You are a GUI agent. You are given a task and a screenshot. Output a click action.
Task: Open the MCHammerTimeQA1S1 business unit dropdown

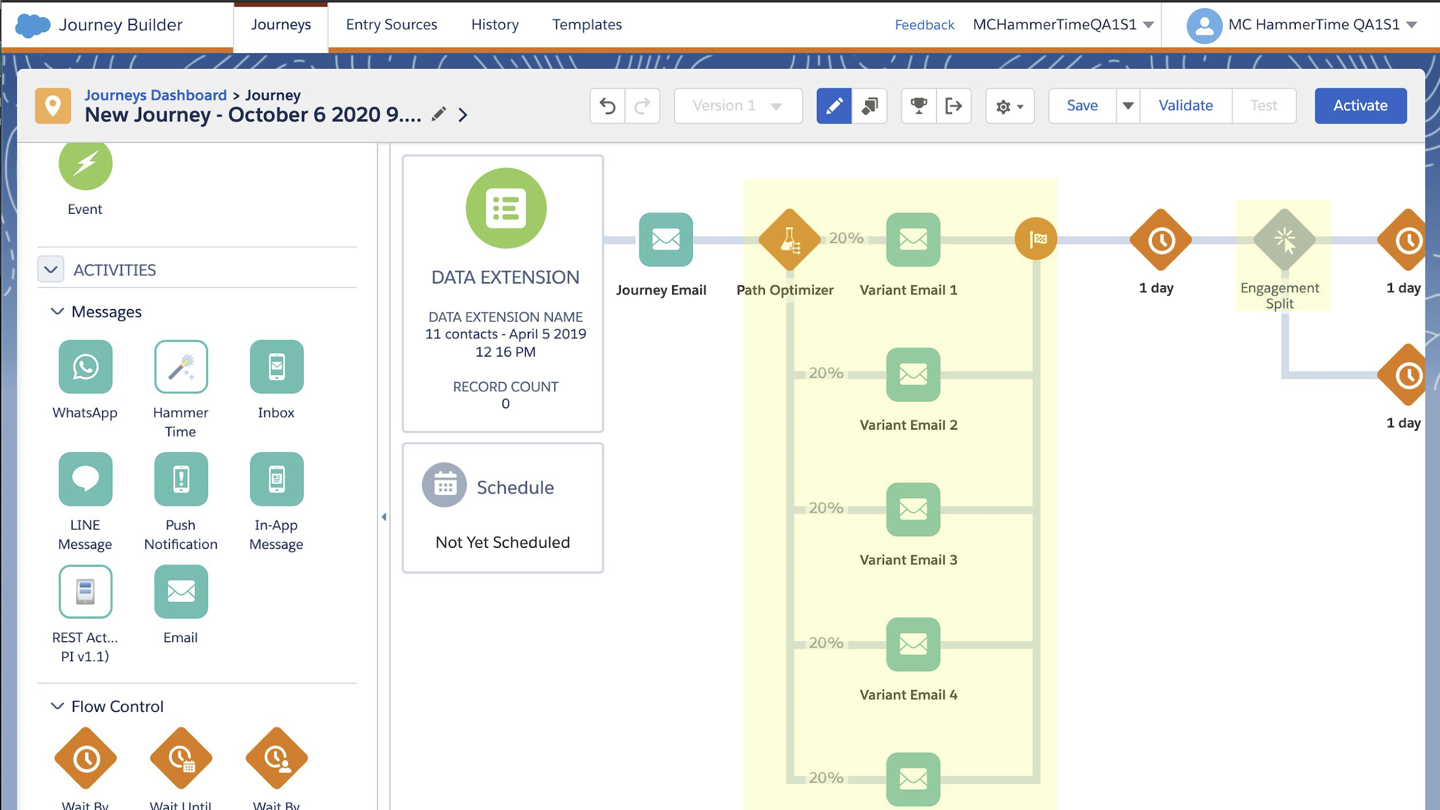(1064, 25)
